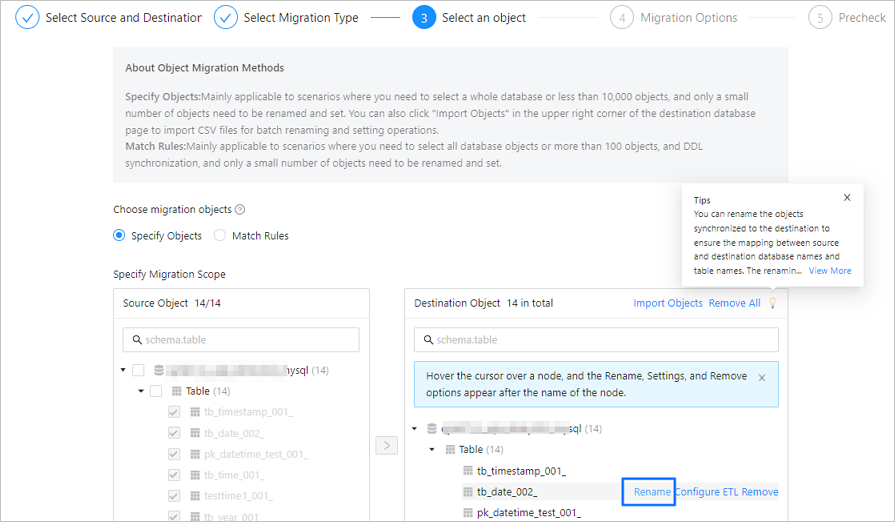Toggle the source Table (14) checkbox
This screenshot has height=522, width=895.
156,391
